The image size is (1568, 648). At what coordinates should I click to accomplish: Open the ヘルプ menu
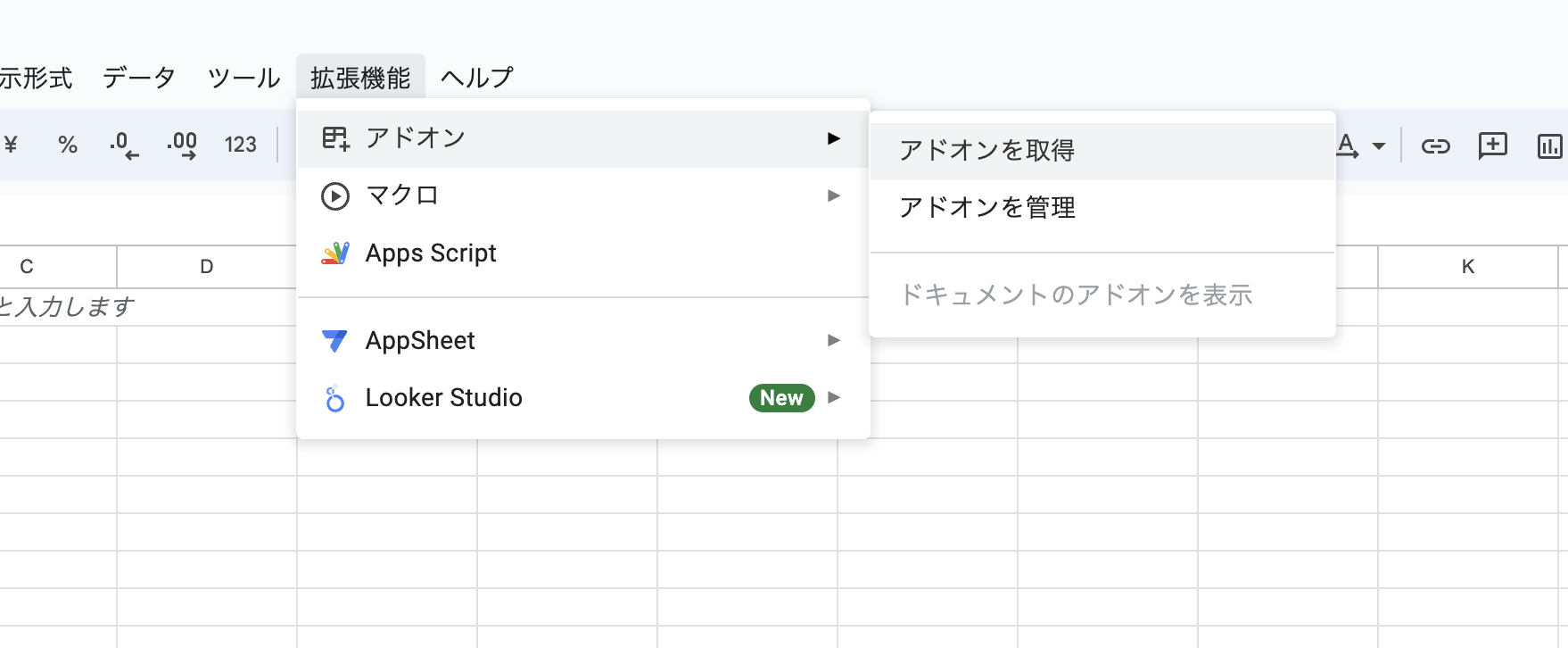(477, 78)
